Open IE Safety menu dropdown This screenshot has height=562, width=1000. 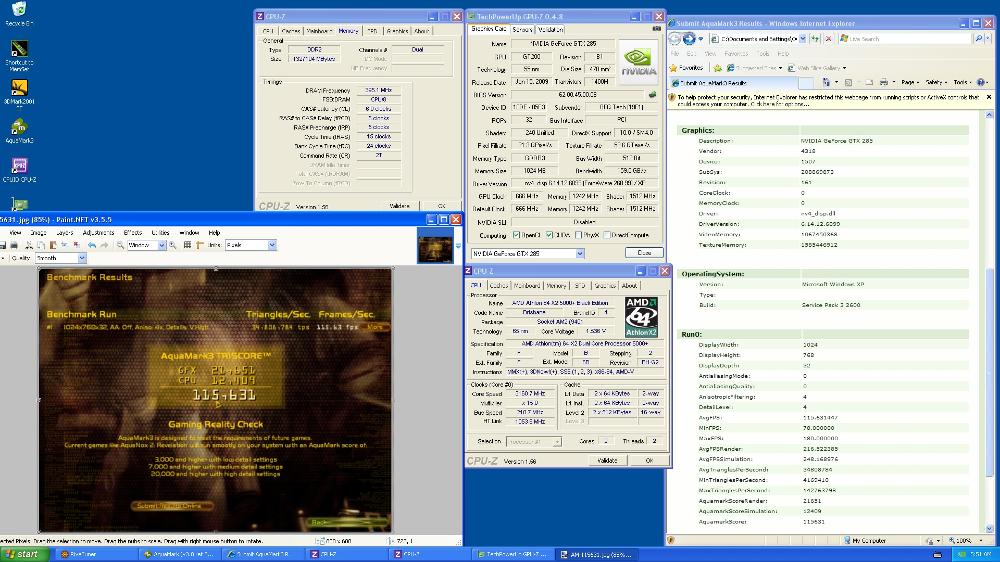coord(936,82)
